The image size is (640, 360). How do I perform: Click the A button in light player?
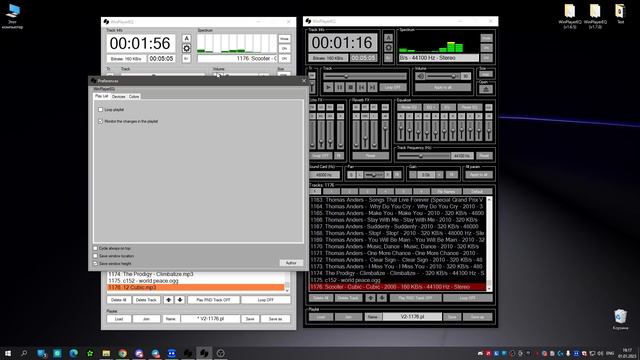coord(187,38)
